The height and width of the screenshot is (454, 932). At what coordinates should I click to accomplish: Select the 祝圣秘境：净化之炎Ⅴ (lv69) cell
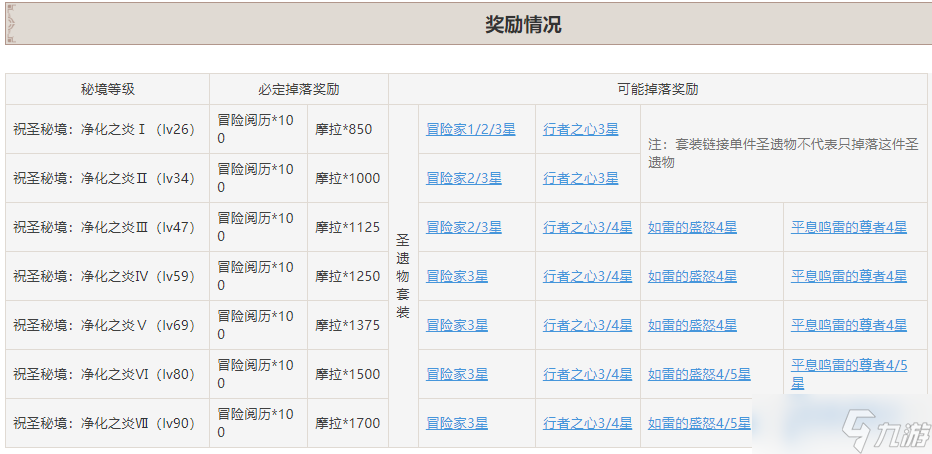pos(108,325)
